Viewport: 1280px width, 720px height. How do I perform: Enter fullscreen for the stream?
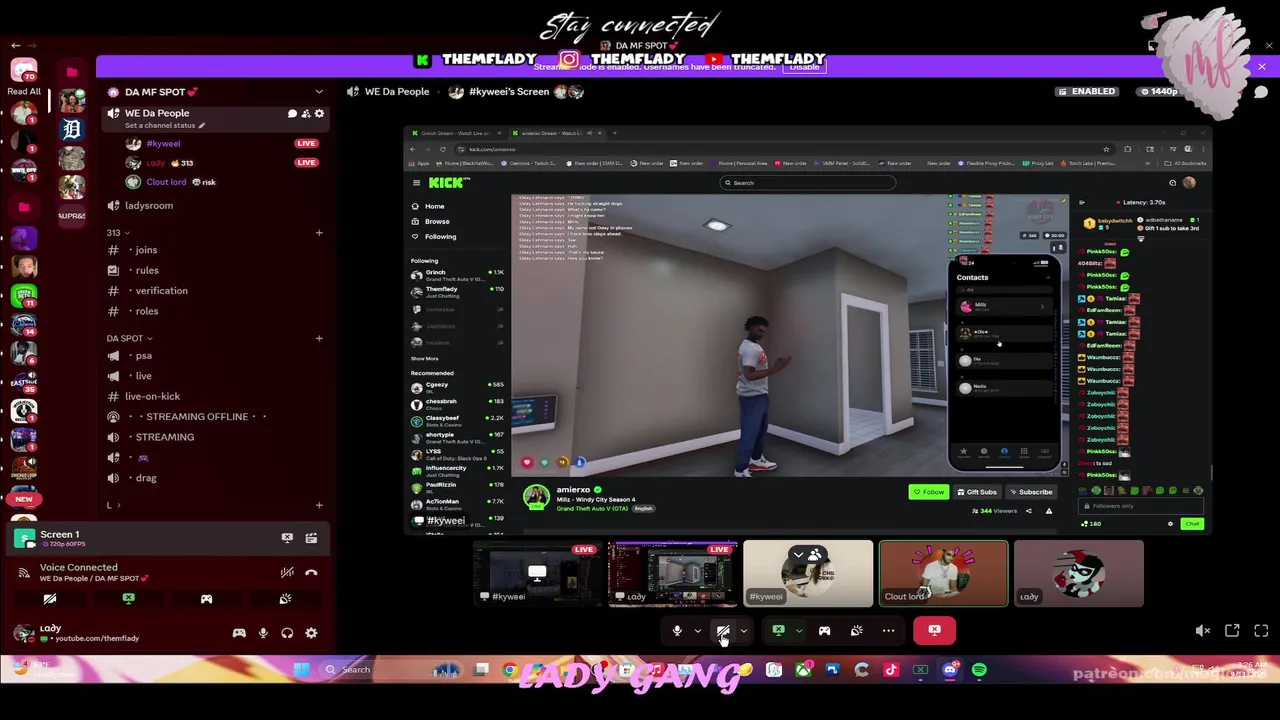click(1261, 631)
